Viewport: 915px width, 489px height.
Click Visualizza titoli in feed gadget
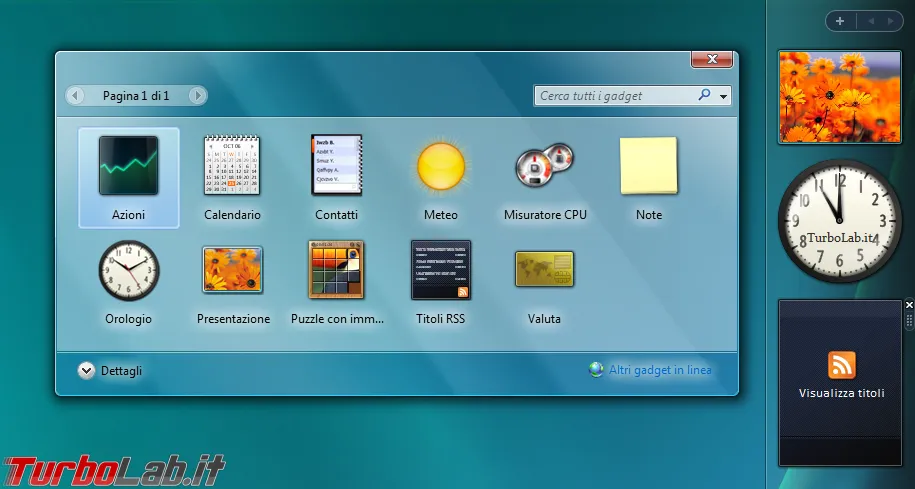click(841, 393)
